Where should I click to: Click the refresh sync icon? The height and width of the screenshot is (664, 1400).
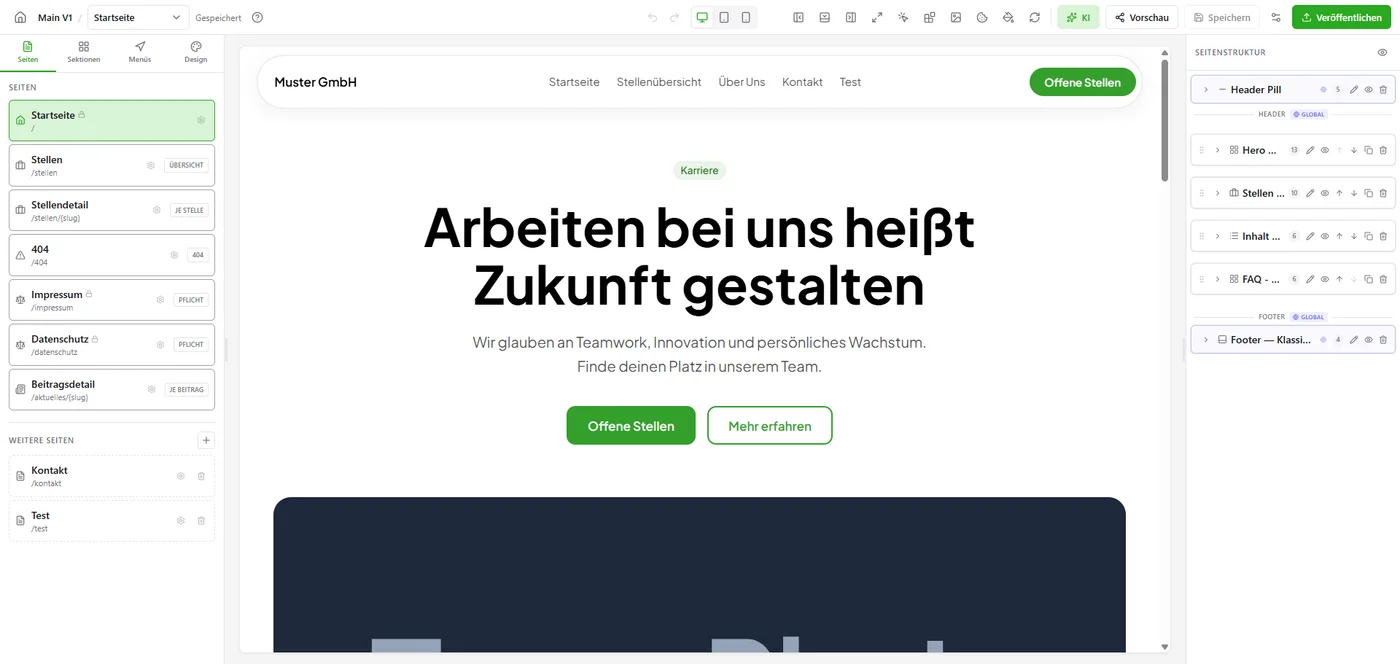pos(1034,17)
